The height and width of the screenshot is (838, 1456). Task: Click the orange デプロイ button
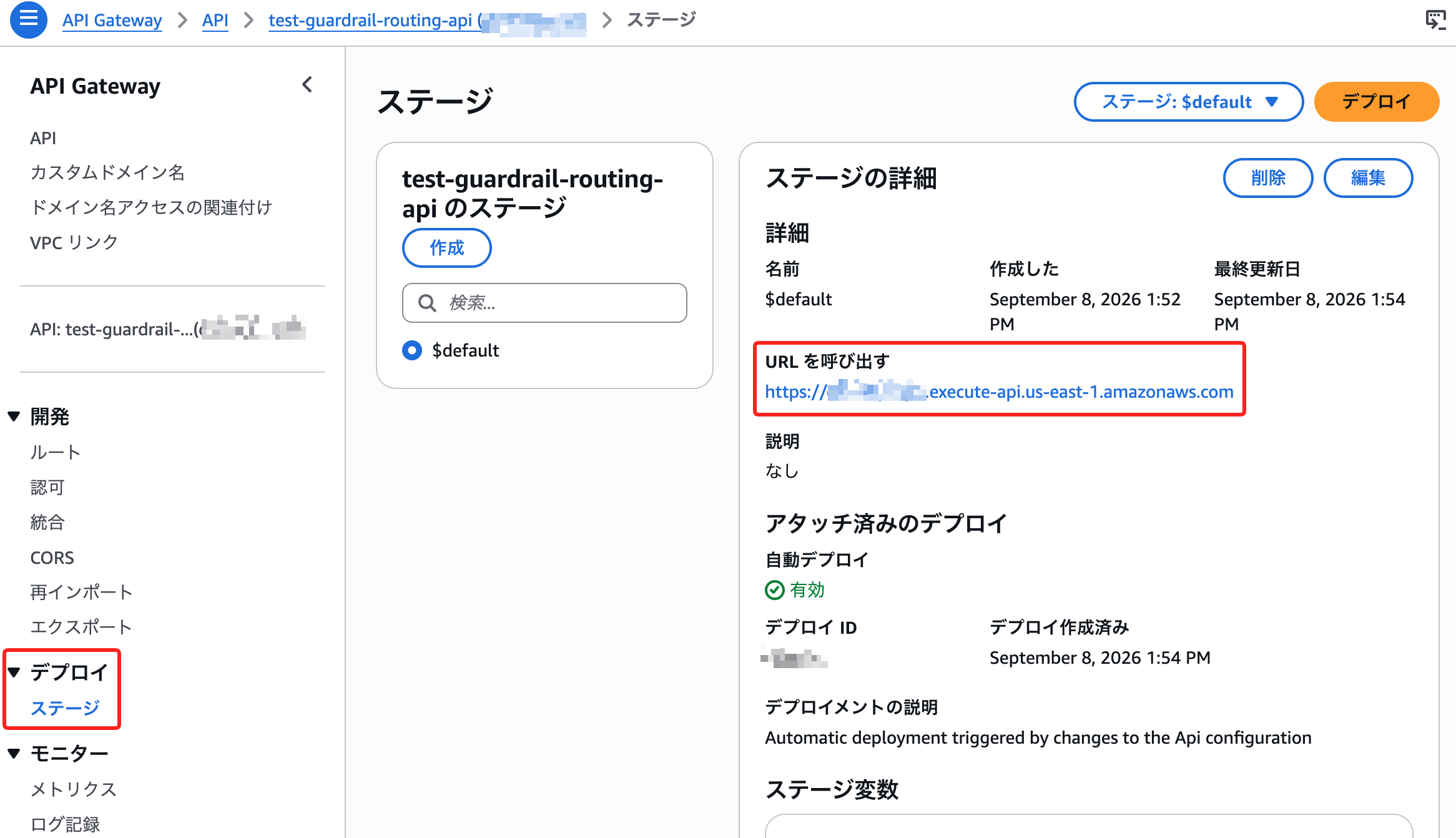click(x=1376, y=102)
